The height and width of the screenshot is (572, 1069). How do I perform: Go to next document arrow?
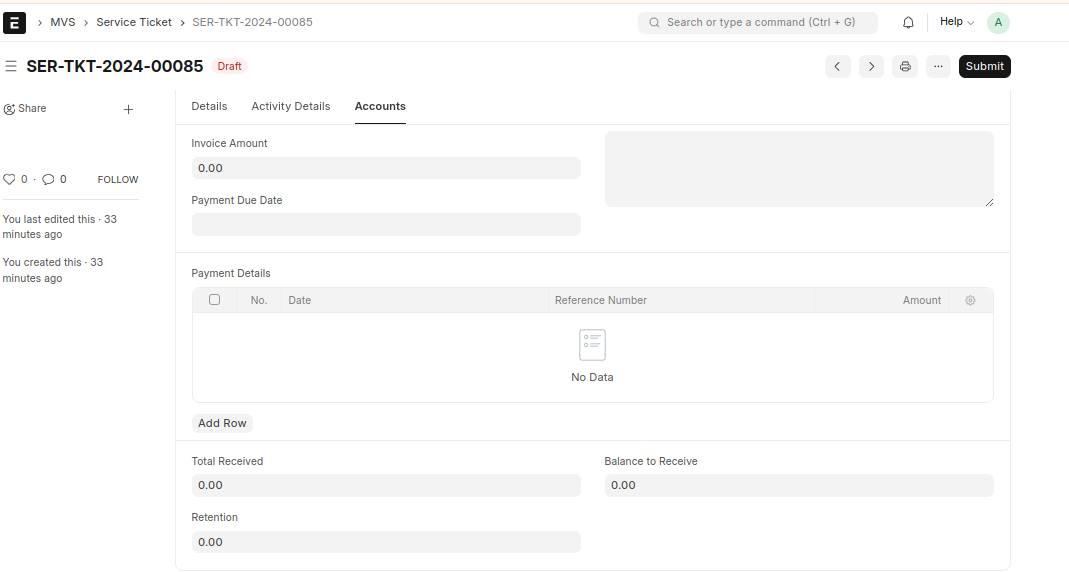(871, 66)
